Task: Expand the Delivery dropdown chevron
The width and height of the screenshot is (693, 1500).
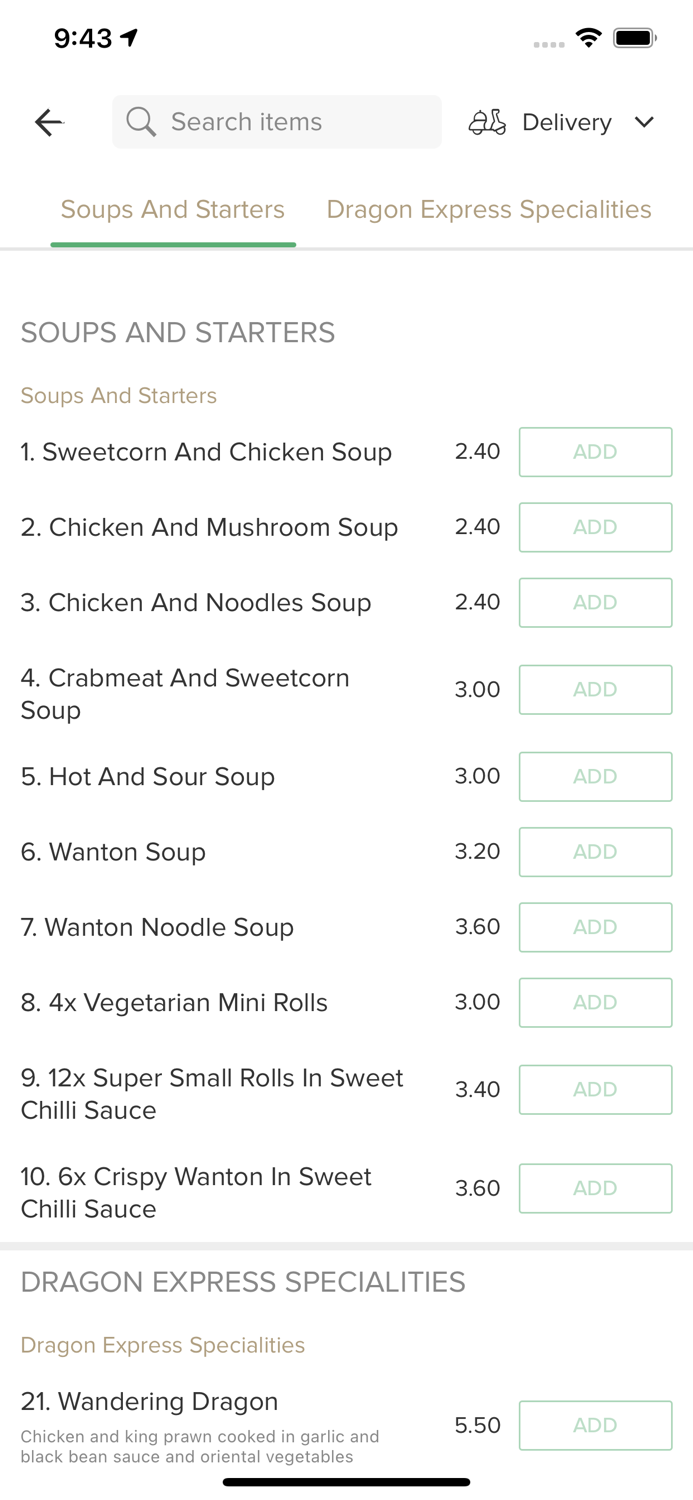Action: (x=644, y=122)
